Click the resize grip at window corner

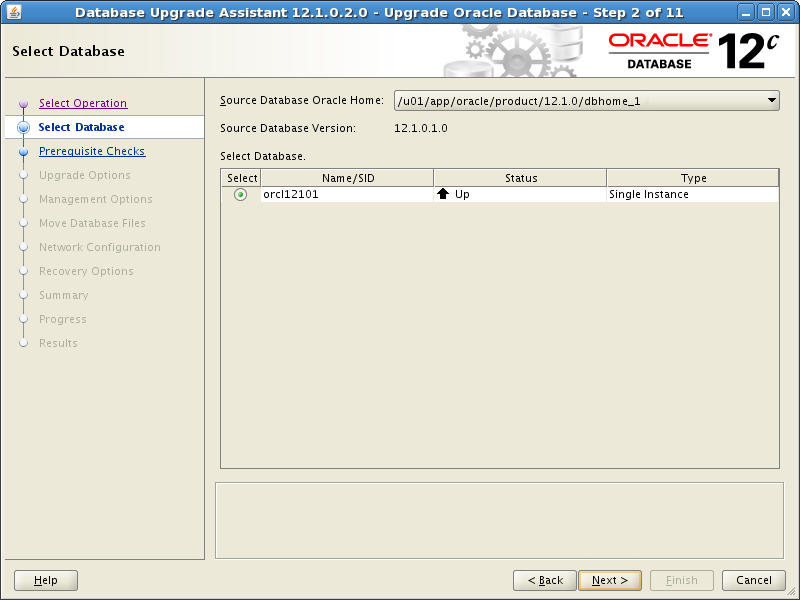(x=792, y=592)
